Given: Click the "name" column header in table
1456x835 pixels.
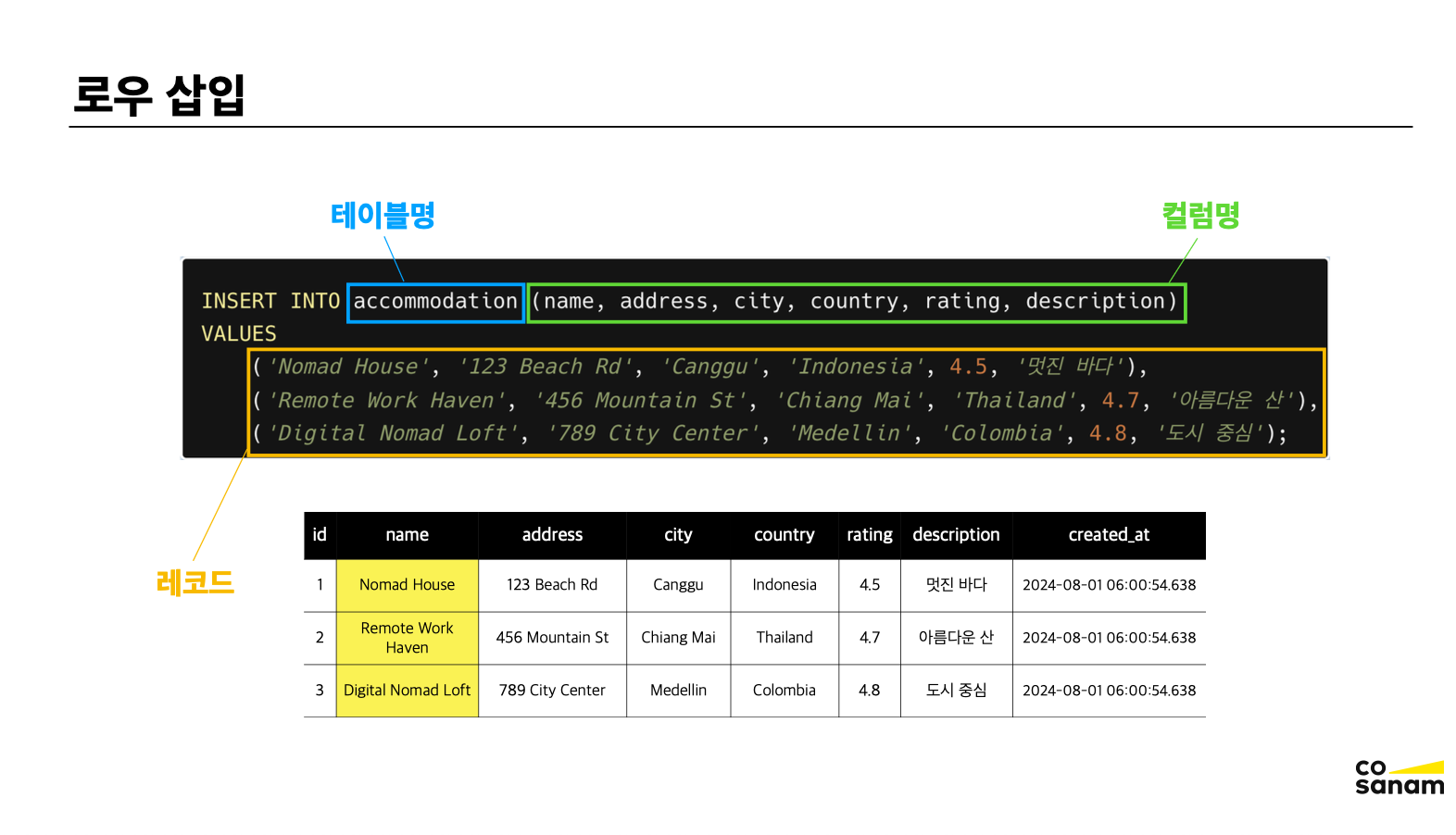Looking at the screenshot, I should point(407,535).
